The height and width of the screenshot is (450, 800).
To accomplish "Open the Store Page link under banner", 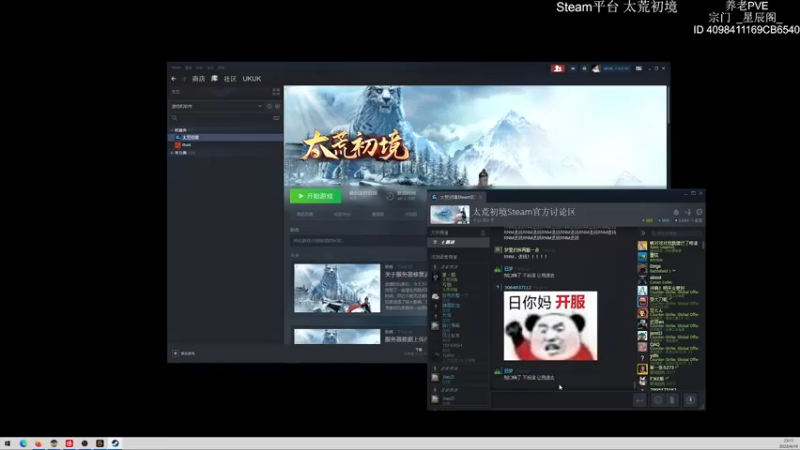I will click(x=305, y=214).
